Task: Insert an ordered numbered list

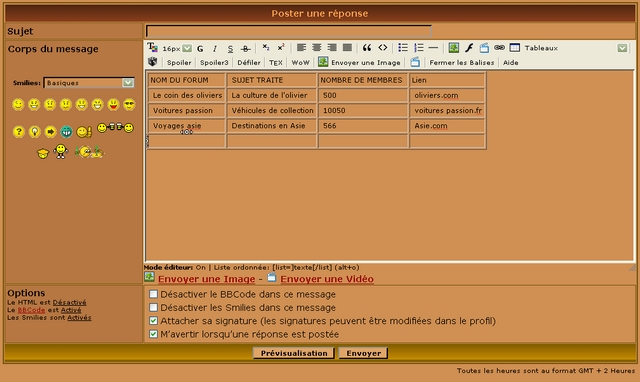Action: coord(418,48)
